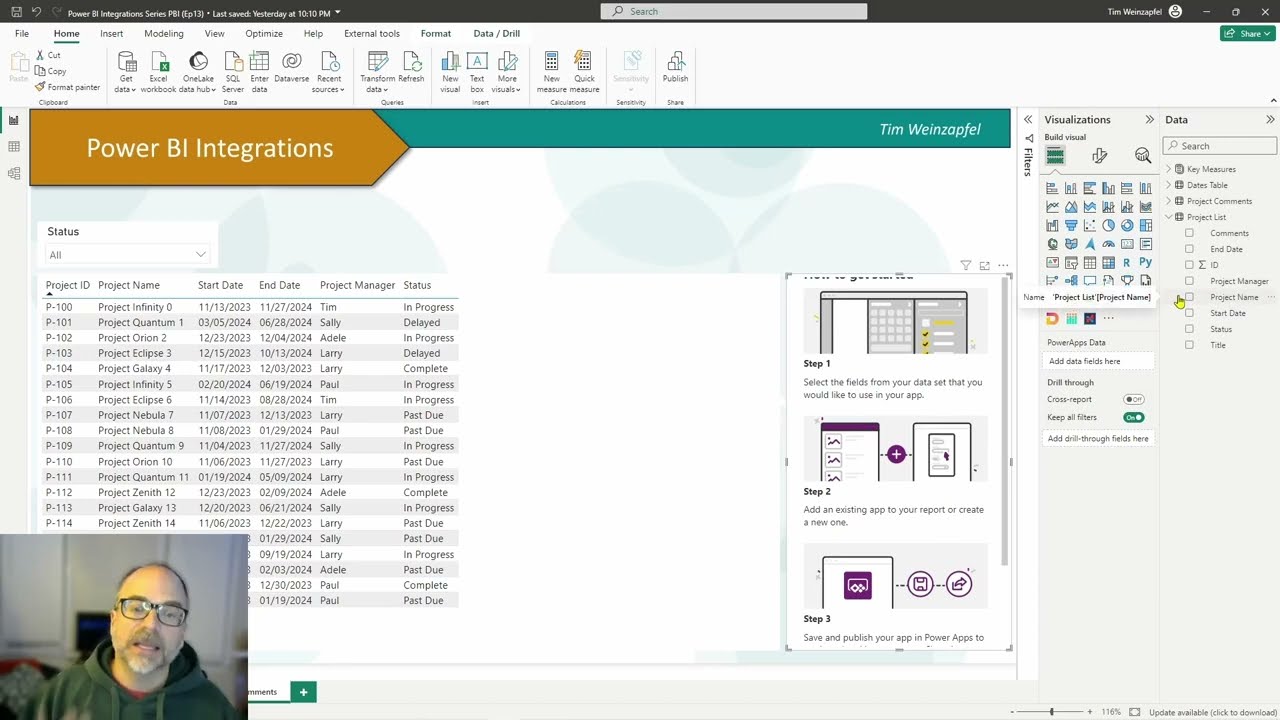This screenshot has width=1280, height=720.
Task: Check the Title field
Action: [1189, 345]
